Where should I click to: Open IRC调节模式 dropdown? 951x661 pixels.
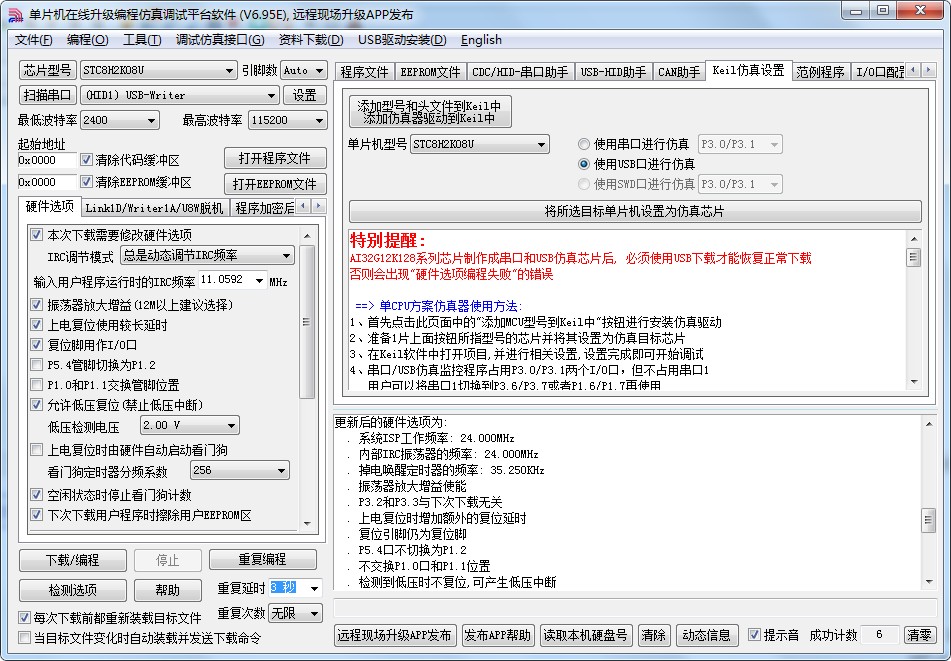pos(207,255)
